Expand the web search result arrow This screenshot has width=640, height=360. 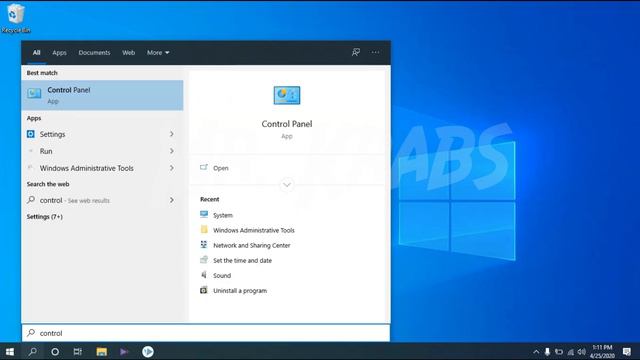click(x=171, y=200)
